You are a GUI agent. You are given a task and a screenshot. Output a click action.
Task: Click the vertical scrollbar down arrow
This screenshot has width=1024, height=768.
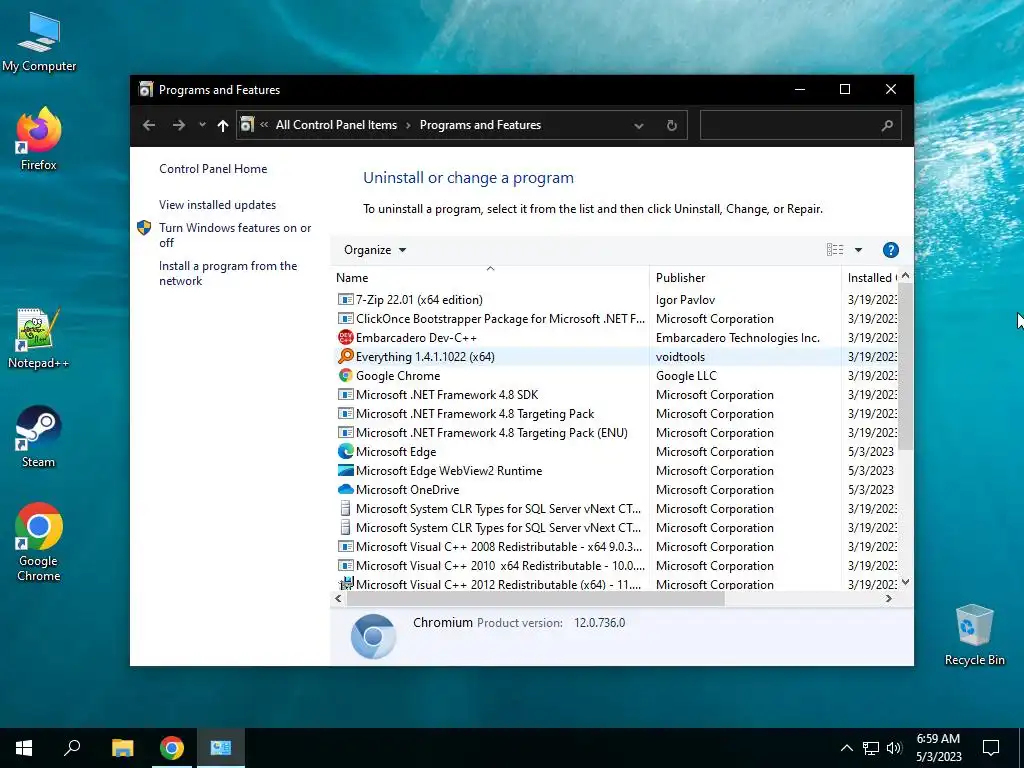[905, 582]
